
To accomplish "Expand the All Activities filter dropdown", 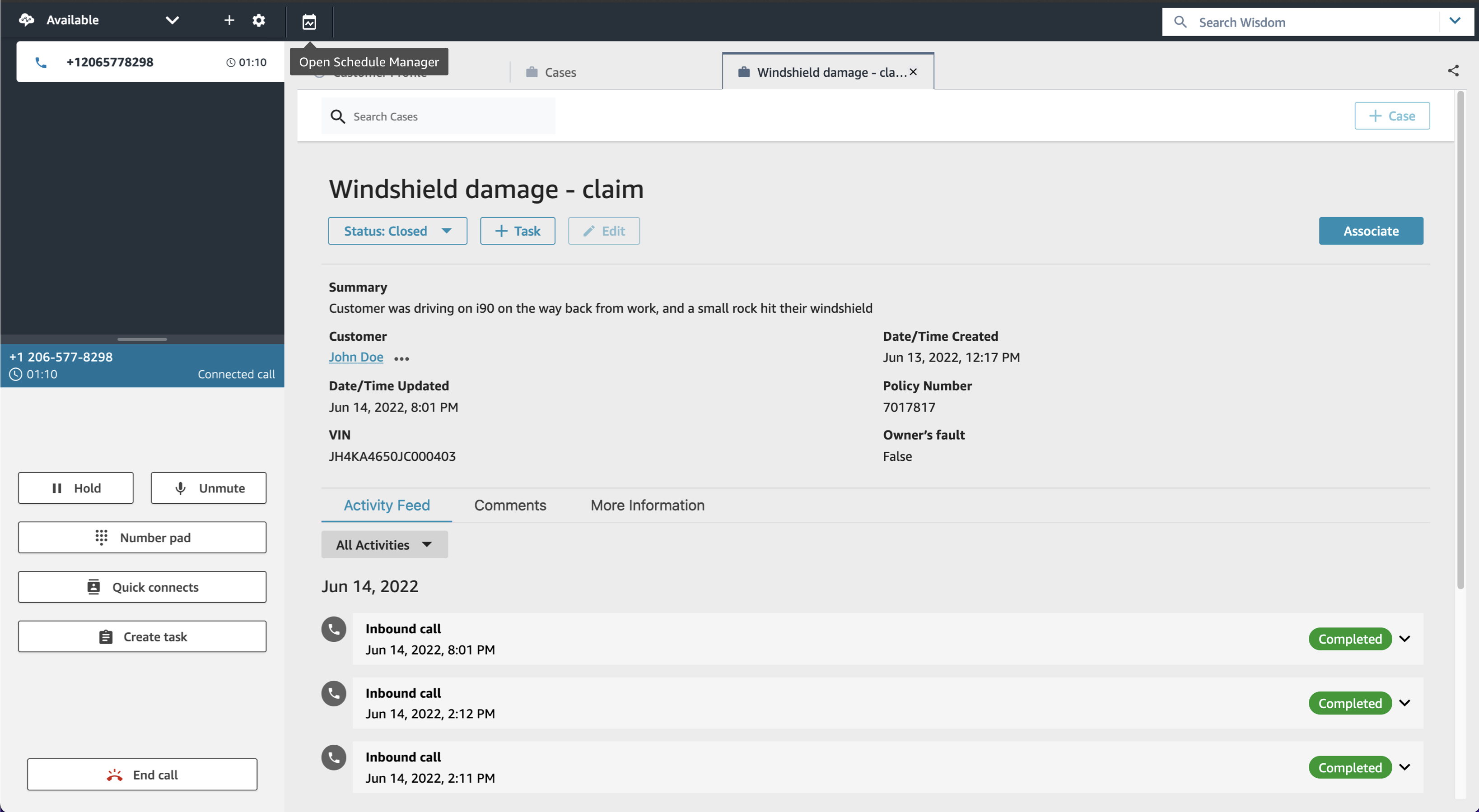I will (x=383, y=544).
